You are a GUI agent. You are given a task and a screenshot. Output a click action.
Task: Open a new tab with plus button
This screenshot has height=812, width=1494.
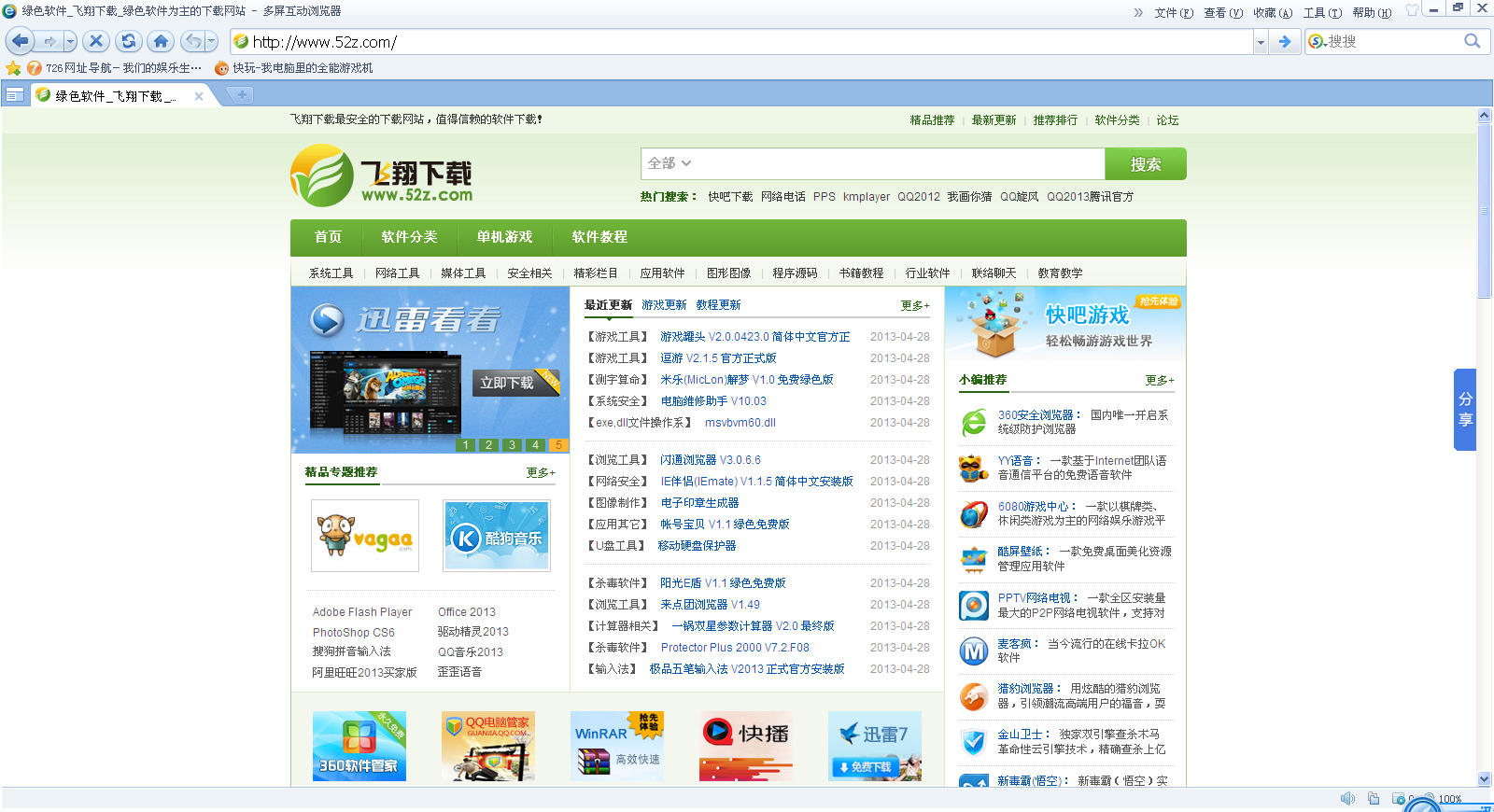click(x=241, y=95)
